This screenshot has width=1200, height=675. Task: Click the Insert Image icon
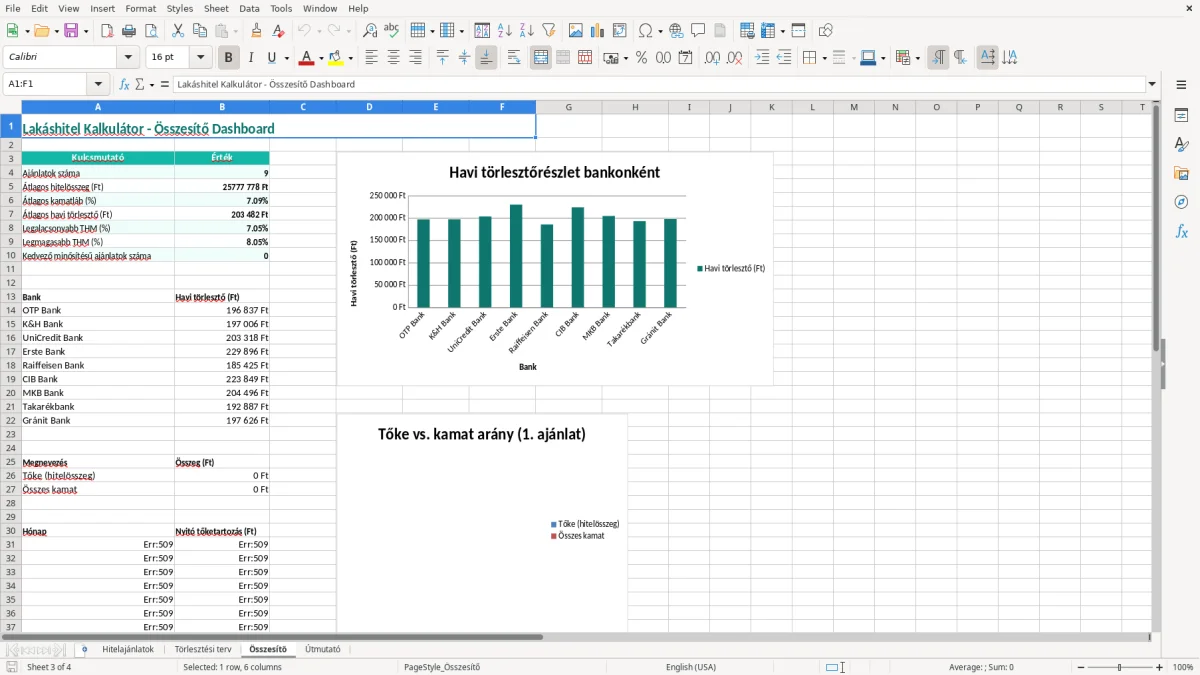[576, 31]
